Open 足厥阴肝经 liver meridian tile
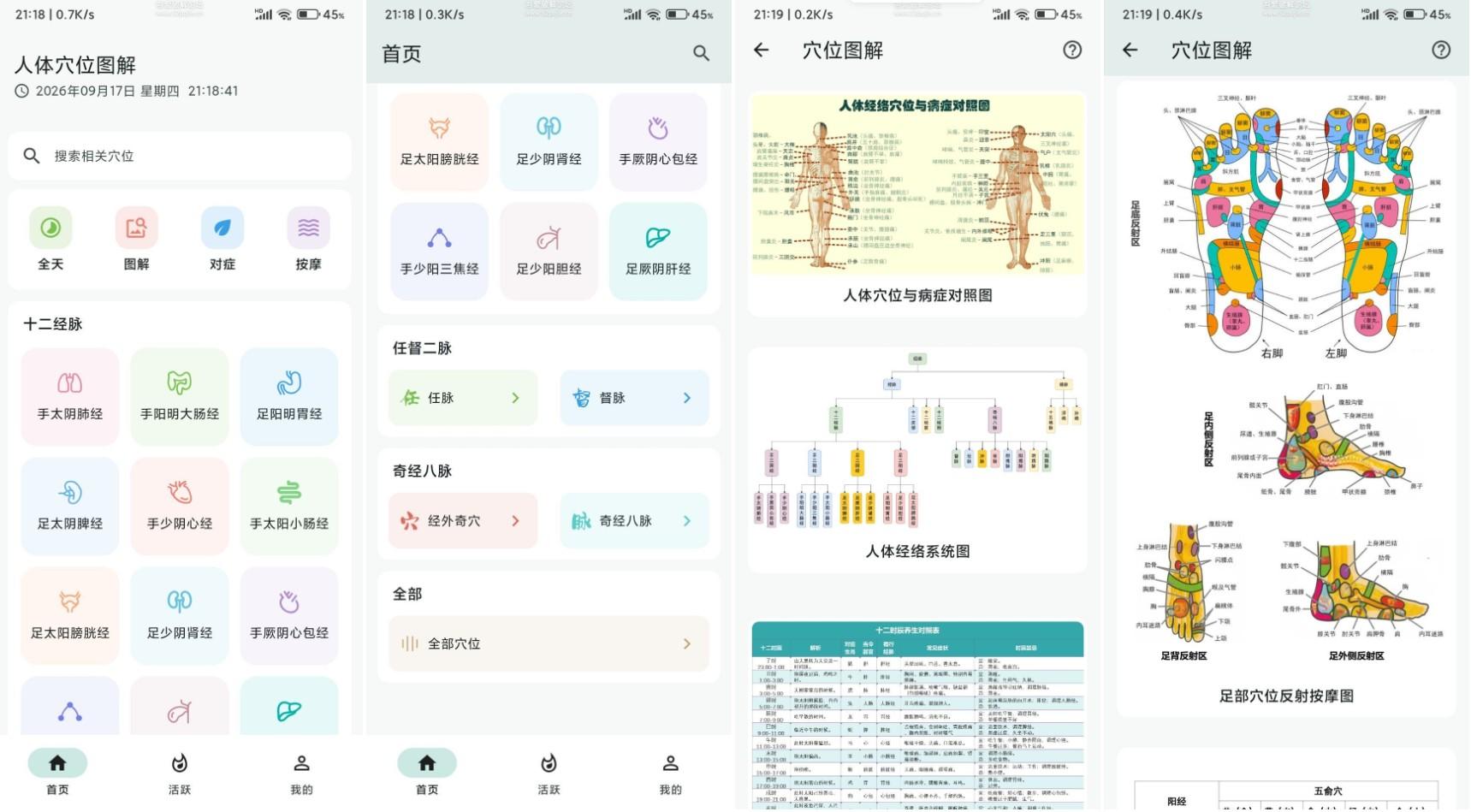This screenshot has height=812, width=1471. pyautogui.click(x=658, y=251)
